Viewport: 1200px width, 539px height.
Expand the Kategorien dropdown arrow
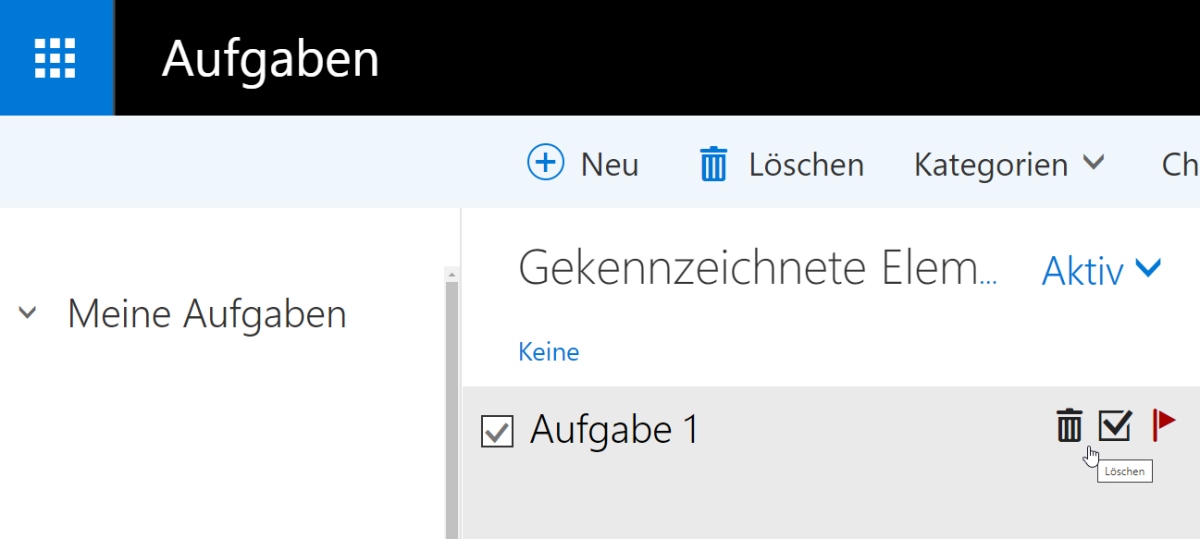tap(1094, 162)
